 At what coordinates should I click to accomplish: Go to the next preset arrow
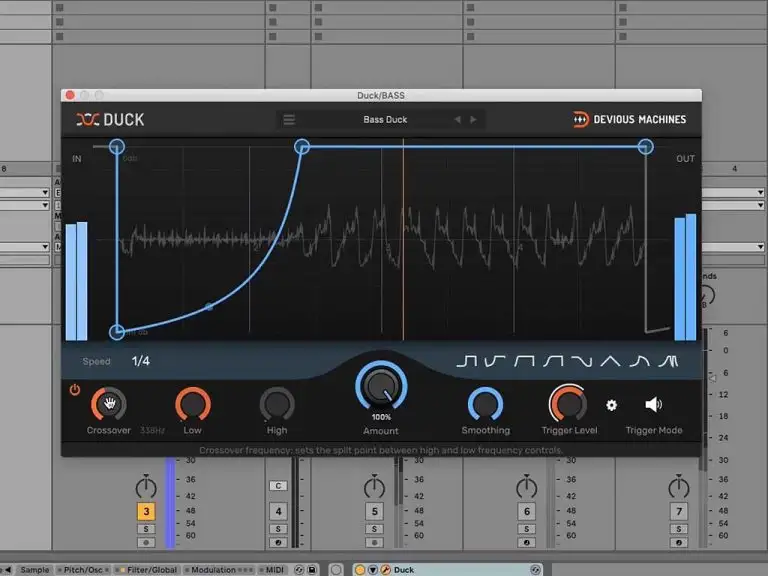[473, 120]
